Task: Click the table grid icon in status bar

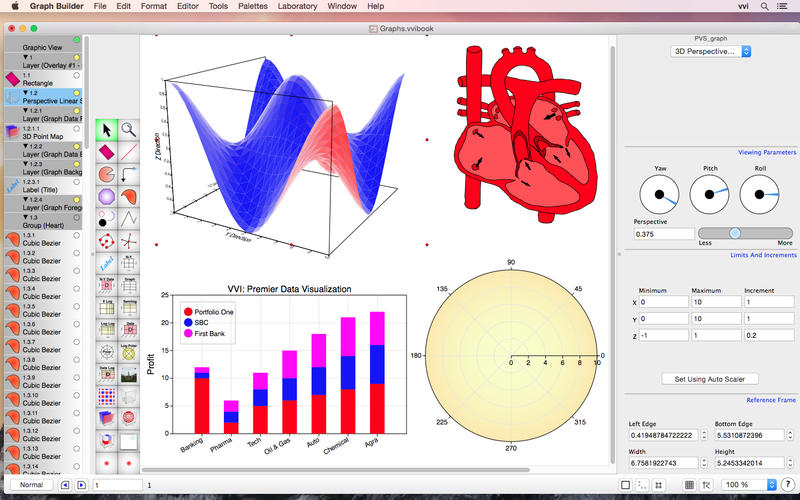Action: (x=689, y=485)
